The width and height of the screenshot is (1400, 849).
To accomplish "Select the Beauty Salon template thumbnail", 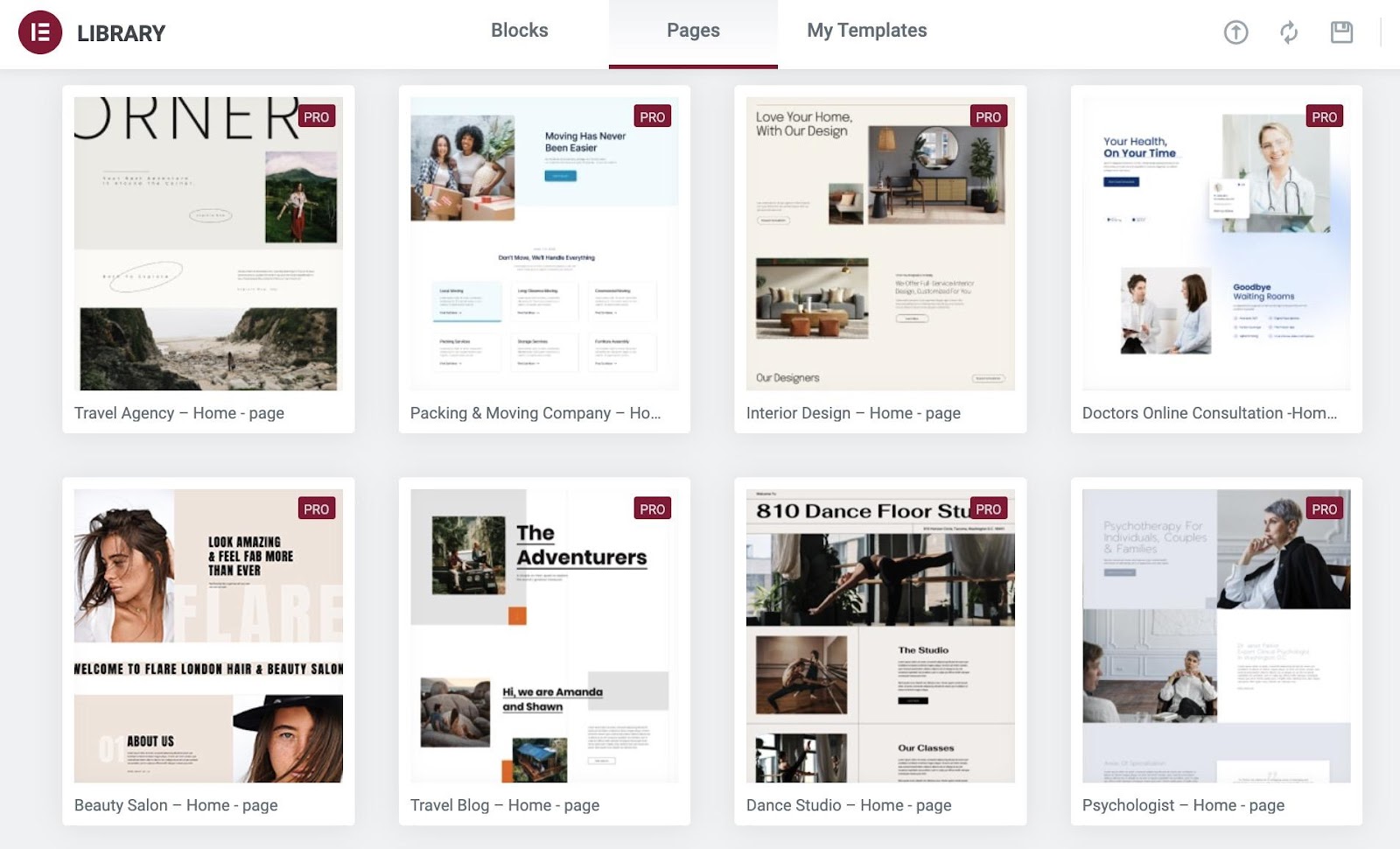I will (x=208, y=639).
